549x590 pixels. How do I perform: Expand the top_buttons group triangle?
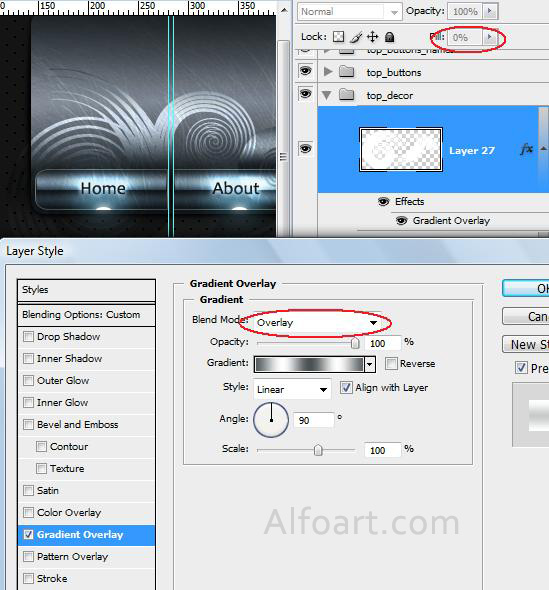click(x=328, y=71)
